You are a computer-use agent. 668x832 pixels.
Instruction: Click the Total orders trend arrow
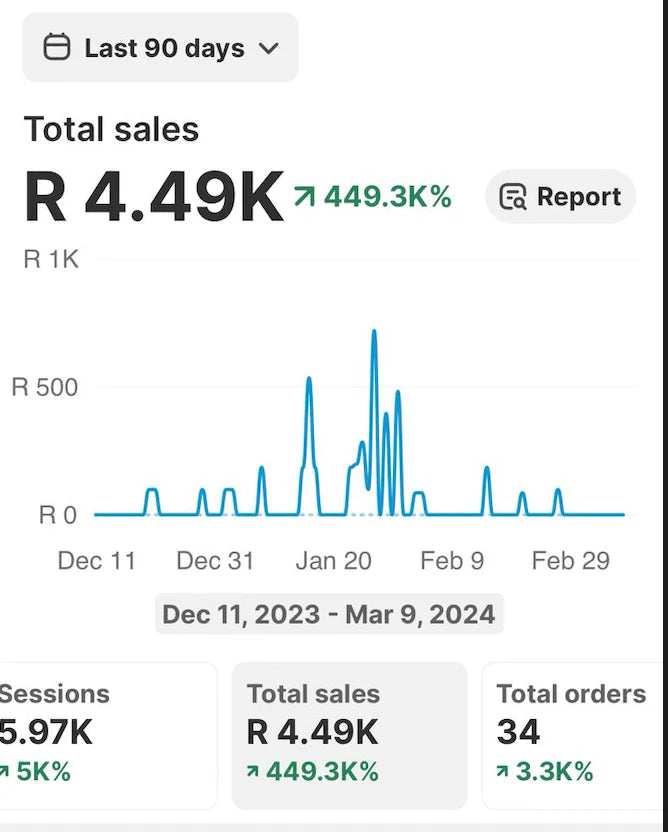pos(504,771)
